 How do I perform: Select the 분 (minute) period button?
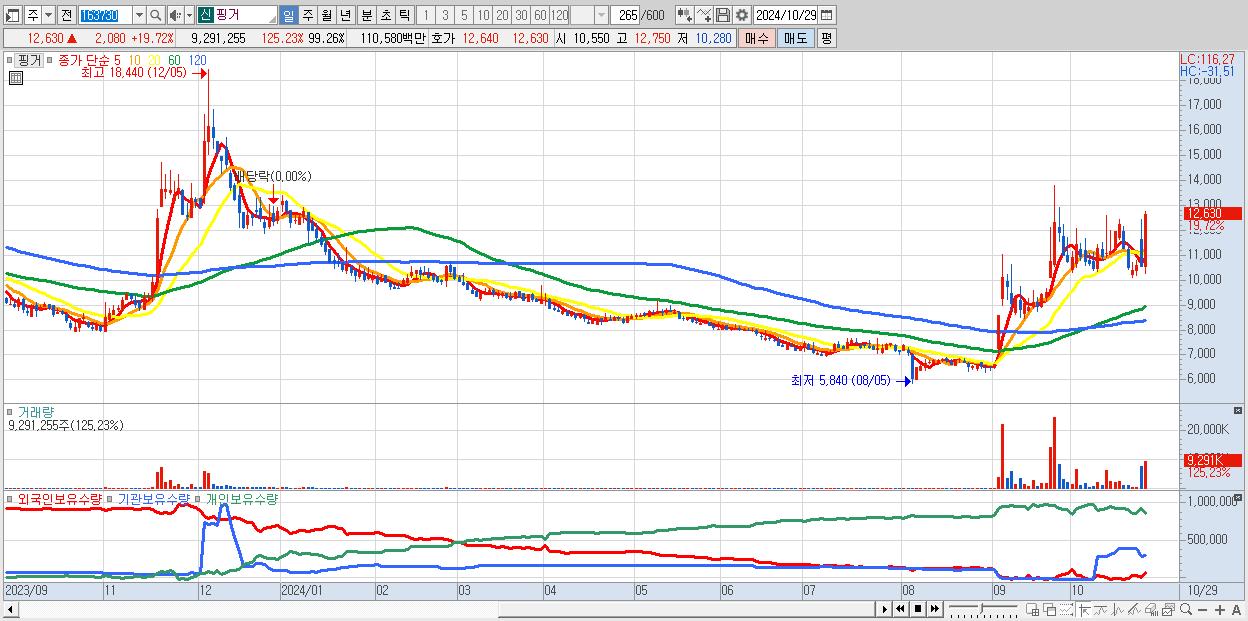[x=366, y=15]
